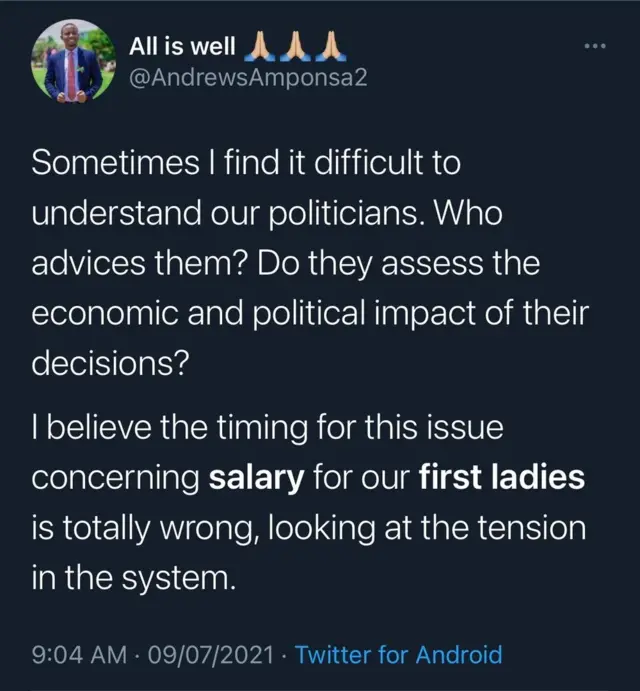Click the last praying hands emoji
The image size is (640, 691).
tap(332, 44)
